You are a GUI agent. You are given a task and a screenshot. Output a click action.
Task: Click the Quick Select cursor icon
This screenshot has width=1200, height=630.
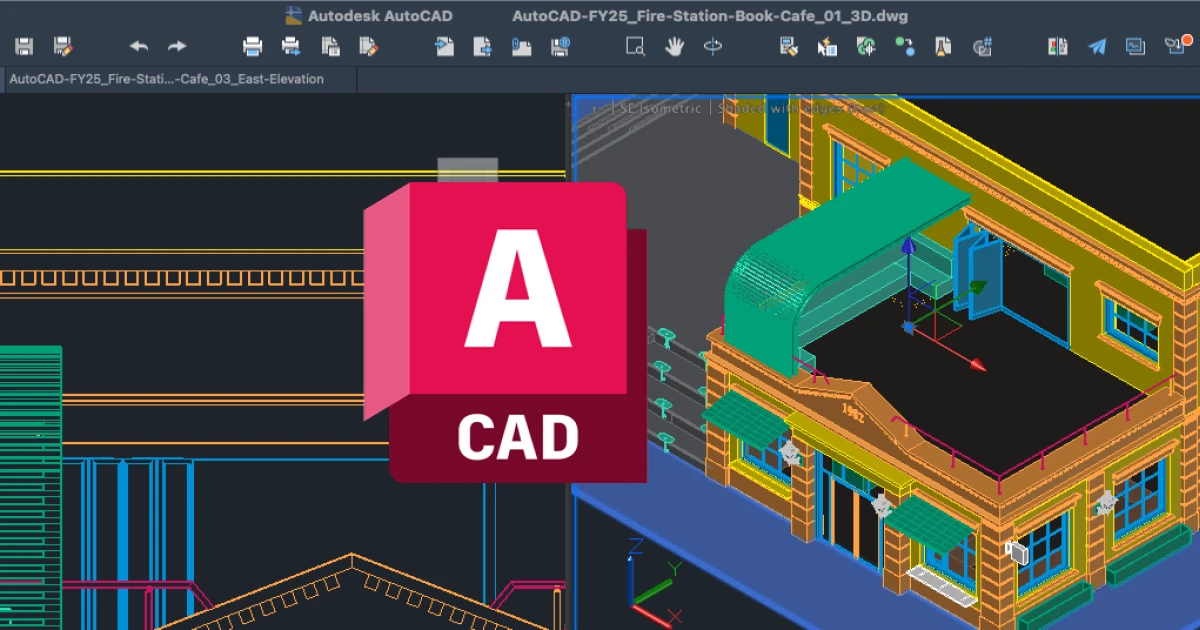pos(827,46)
